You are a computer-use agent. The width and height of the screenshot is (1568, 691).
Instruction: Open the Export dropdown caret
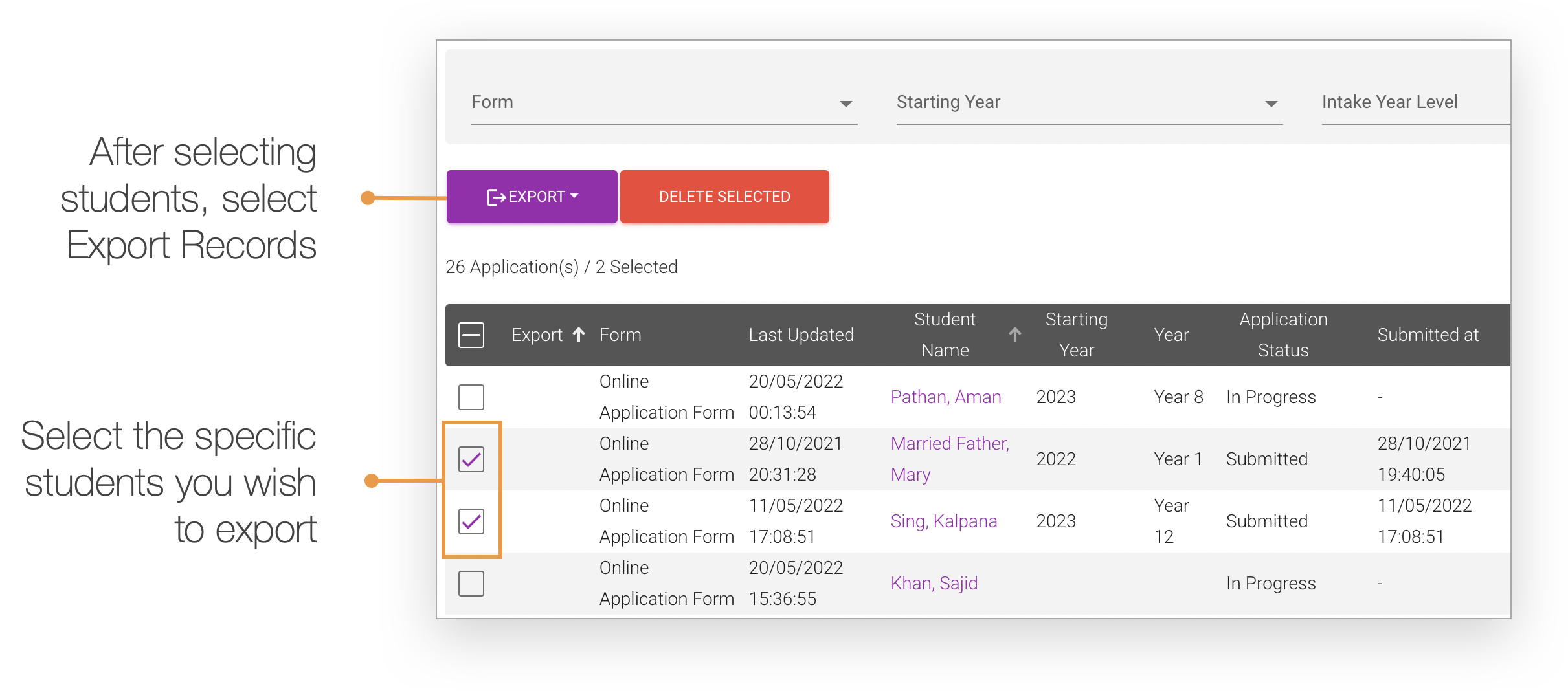click(574, 196)
